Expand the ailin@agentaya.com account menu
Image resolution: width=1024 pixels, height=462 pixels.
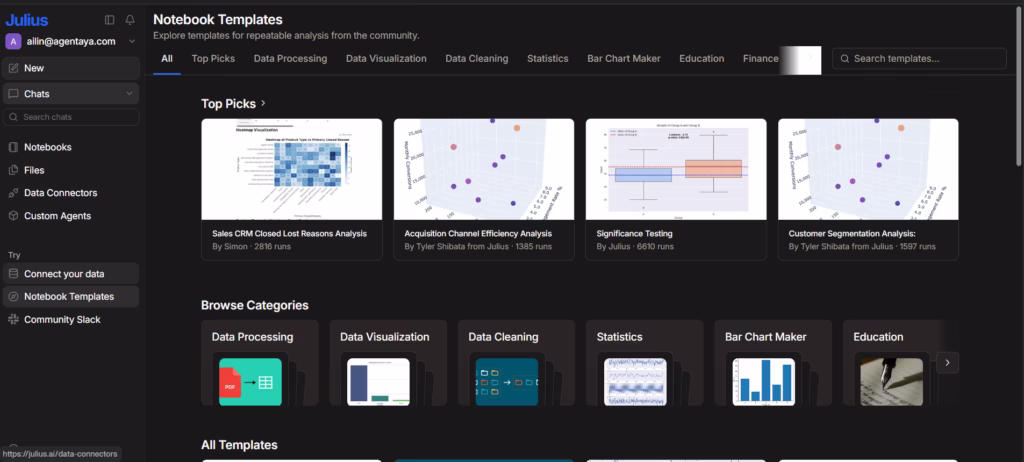pyautogui.click(x=132, y=41)
